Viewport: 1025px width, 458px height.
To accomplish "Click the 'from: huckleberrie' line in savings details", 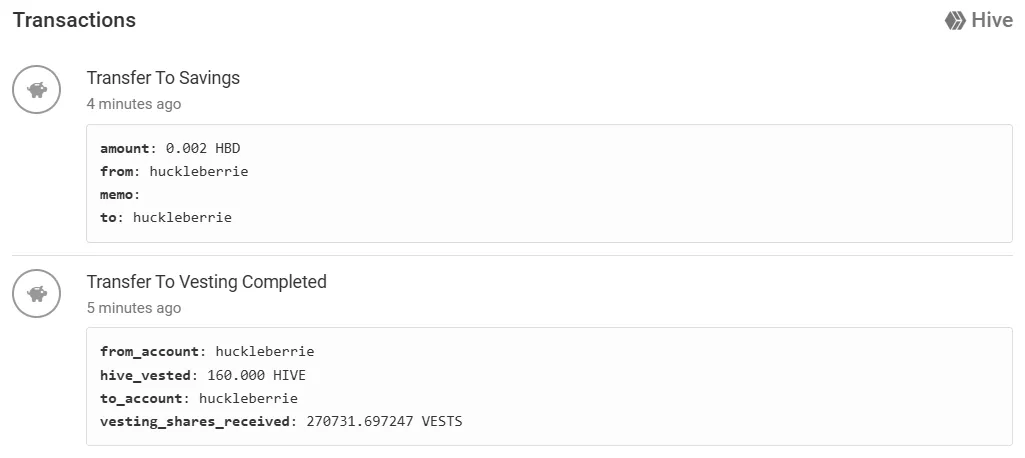I will click(174, 172).
